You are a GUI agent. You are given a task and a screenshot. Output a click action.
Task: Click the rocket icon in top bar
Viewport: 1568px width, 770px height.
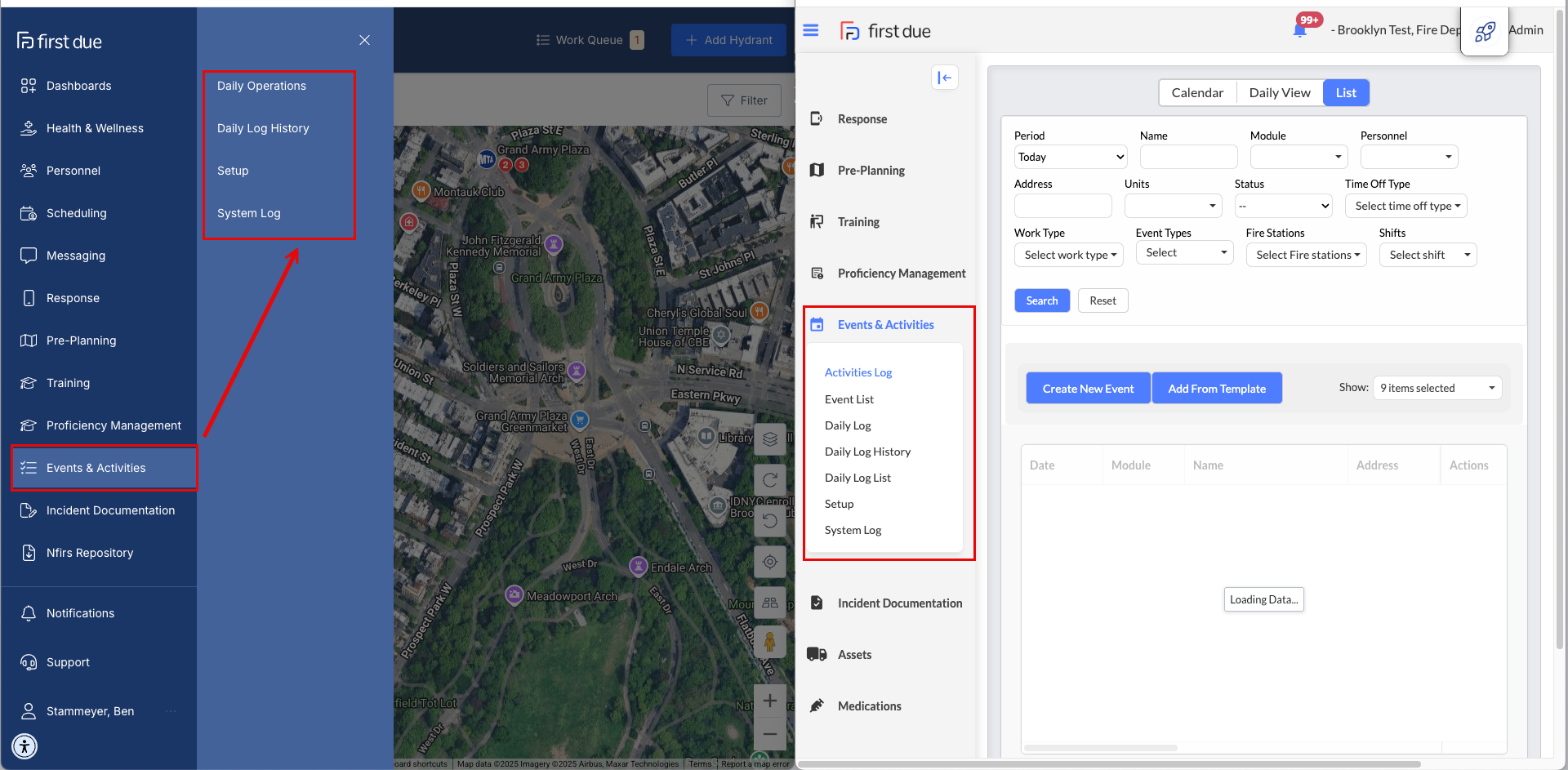point(1484,32)
